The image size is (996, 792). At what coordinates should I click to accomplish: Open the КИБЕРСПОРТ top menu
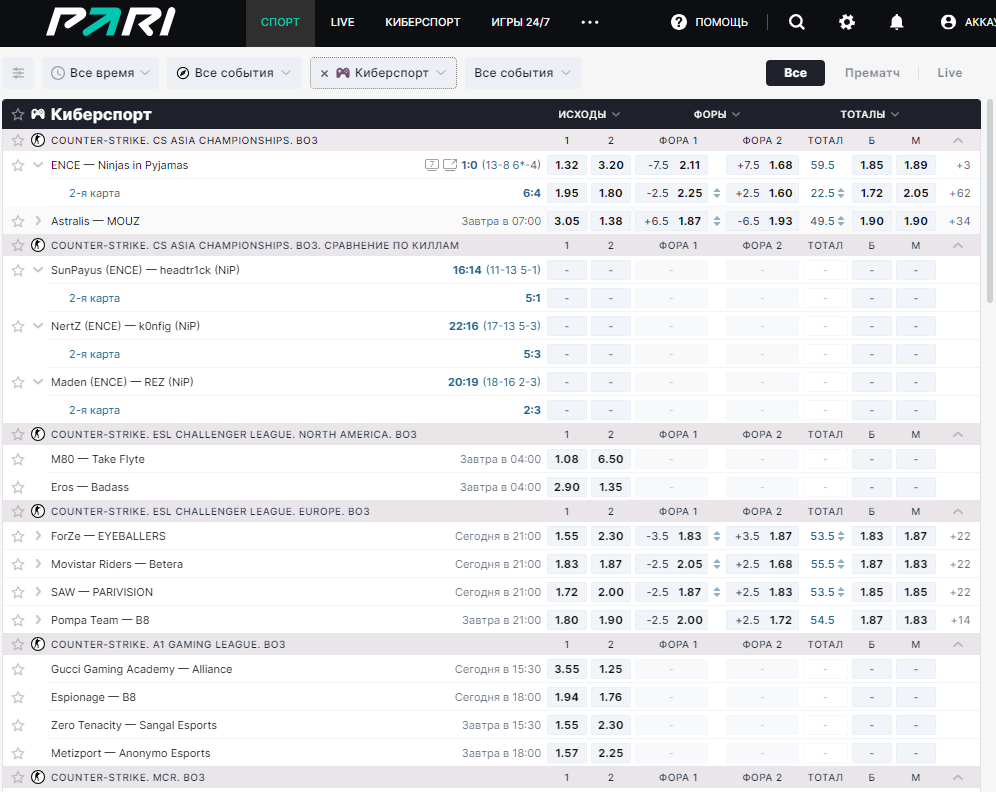[422, 22]
